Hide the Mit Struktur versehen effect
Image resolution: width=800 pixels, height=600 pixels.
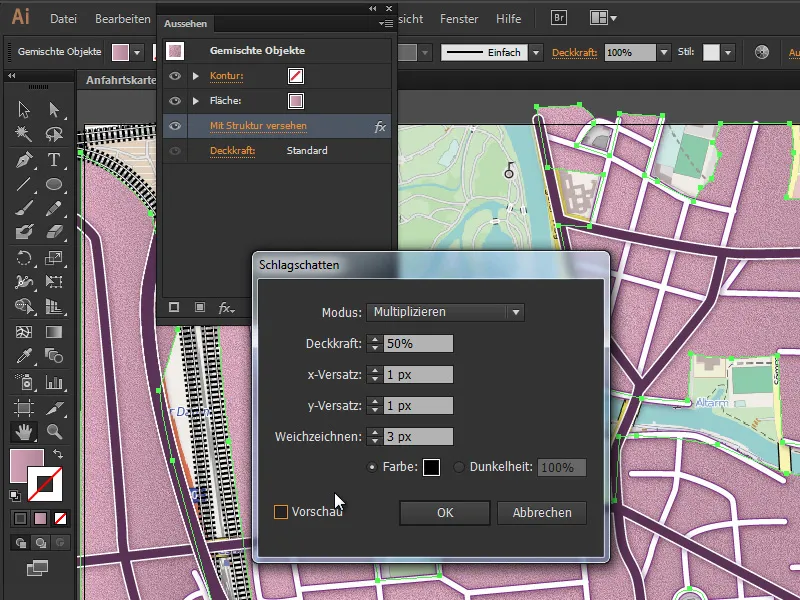pyautogui.click(x=175, y=126)
